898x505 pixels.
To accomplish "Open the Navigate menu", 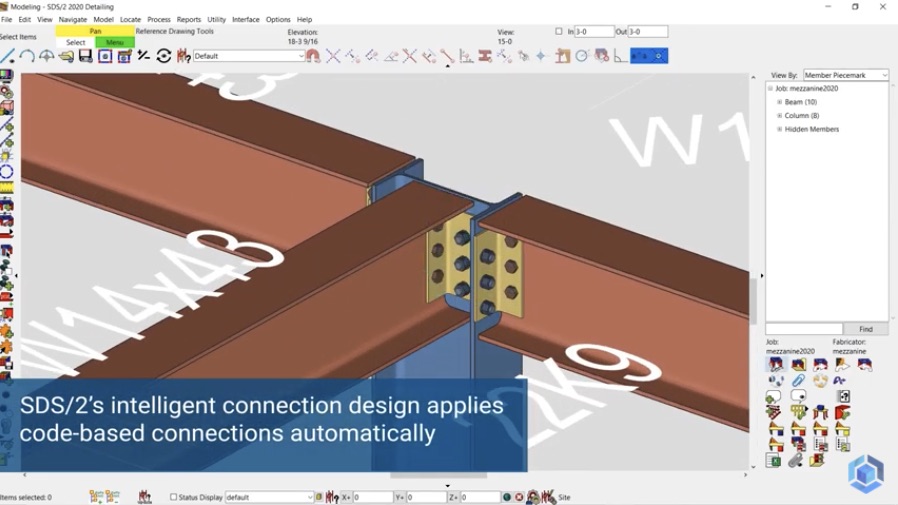I will point(73,19).
